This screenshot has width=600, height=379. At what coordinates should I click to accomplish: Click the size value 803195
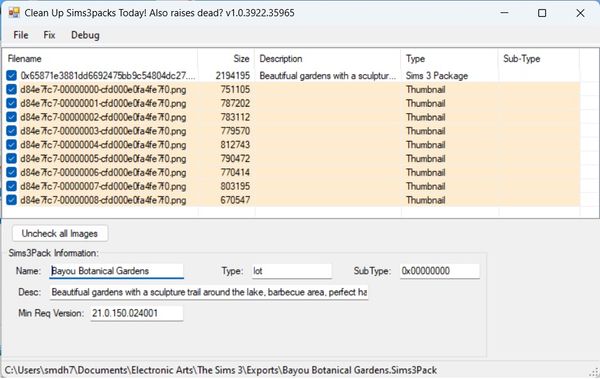pyautogui.click(x=235, y=186)
